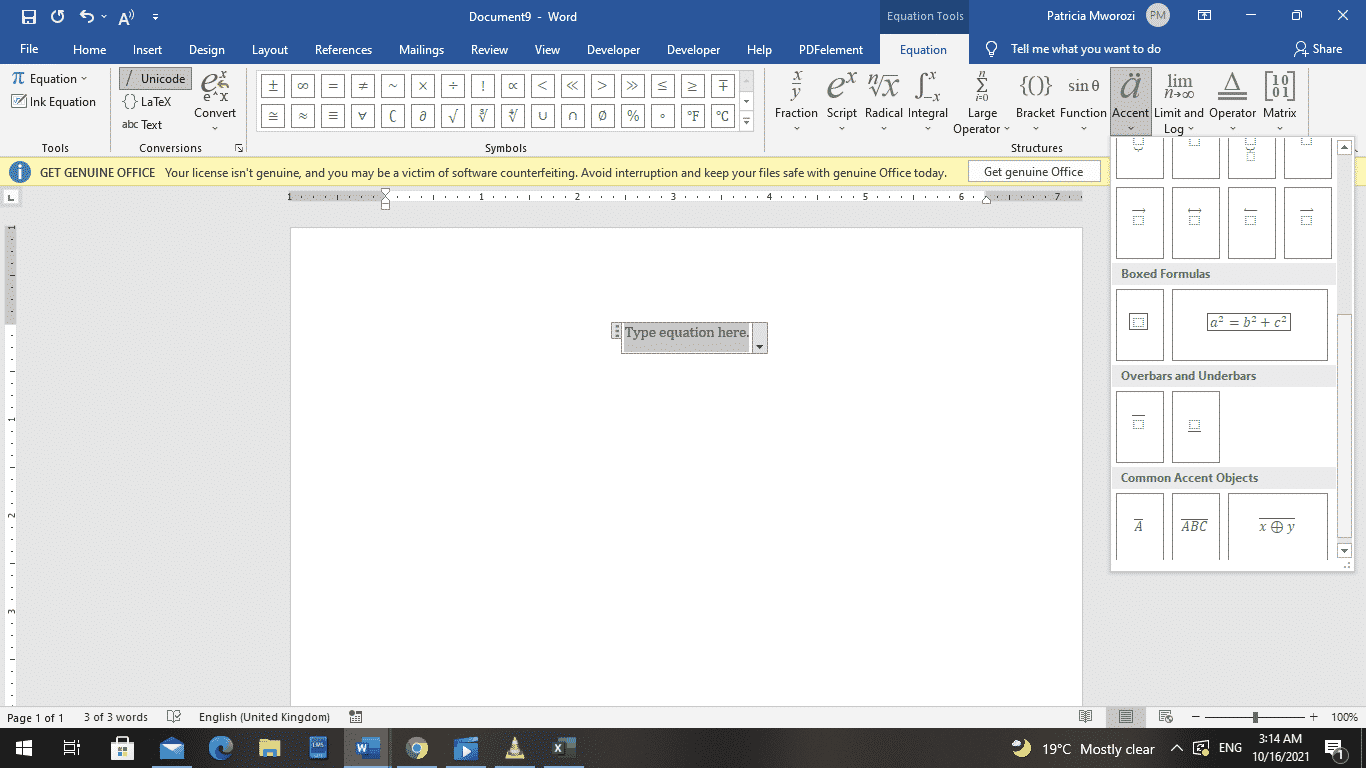Open the Limit and Log dropdown
Viewport: 1366px width, 768px height.
[x=1179, y=101]
